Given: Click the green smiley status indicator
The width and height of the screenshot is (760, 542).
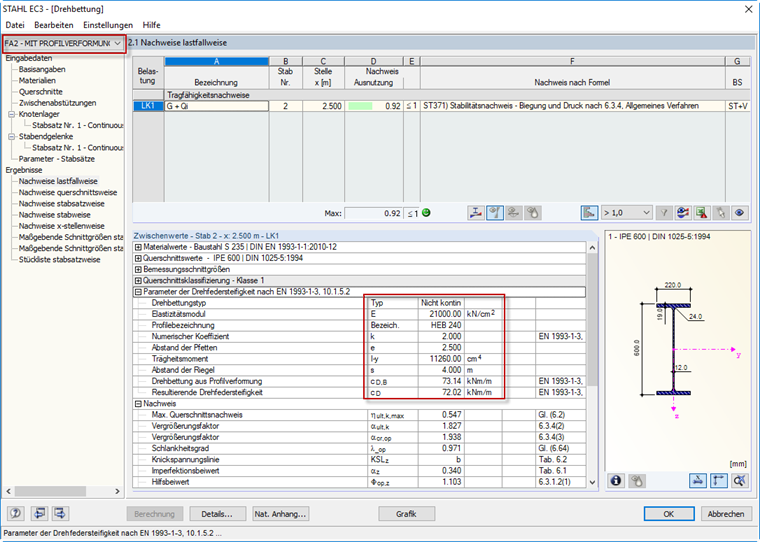Looking at the screenshot, I should [426, 213].
